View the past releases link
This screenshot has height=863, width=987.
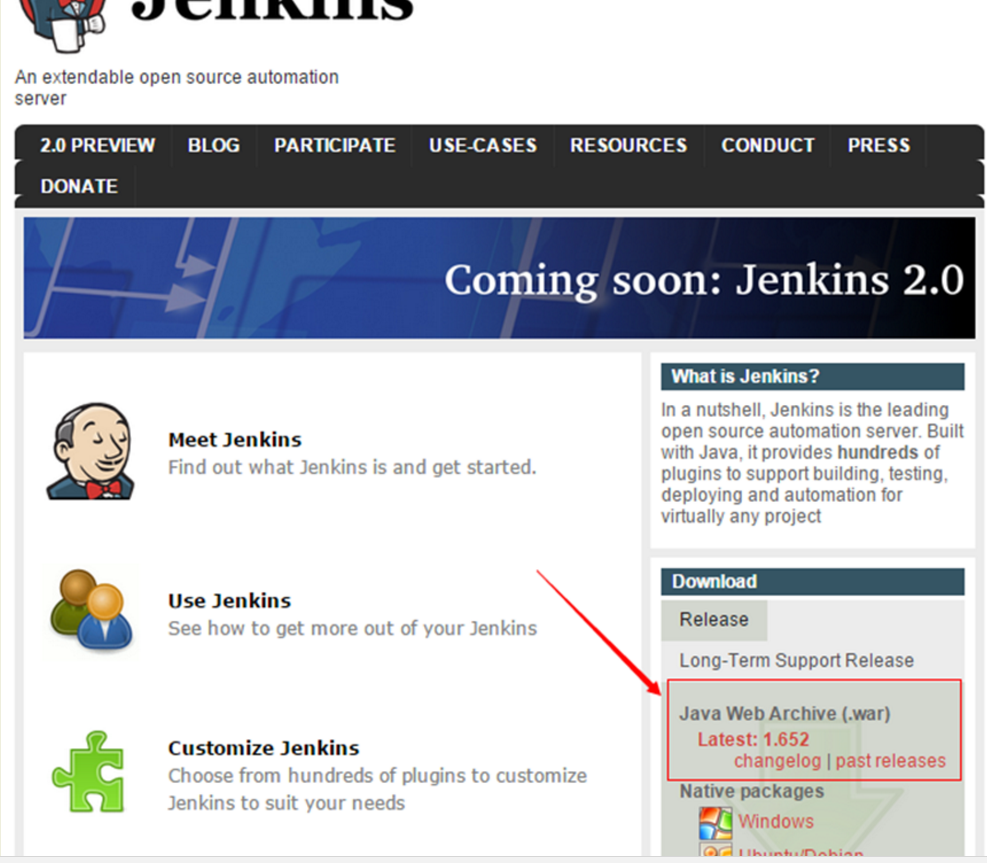[891, 761]
